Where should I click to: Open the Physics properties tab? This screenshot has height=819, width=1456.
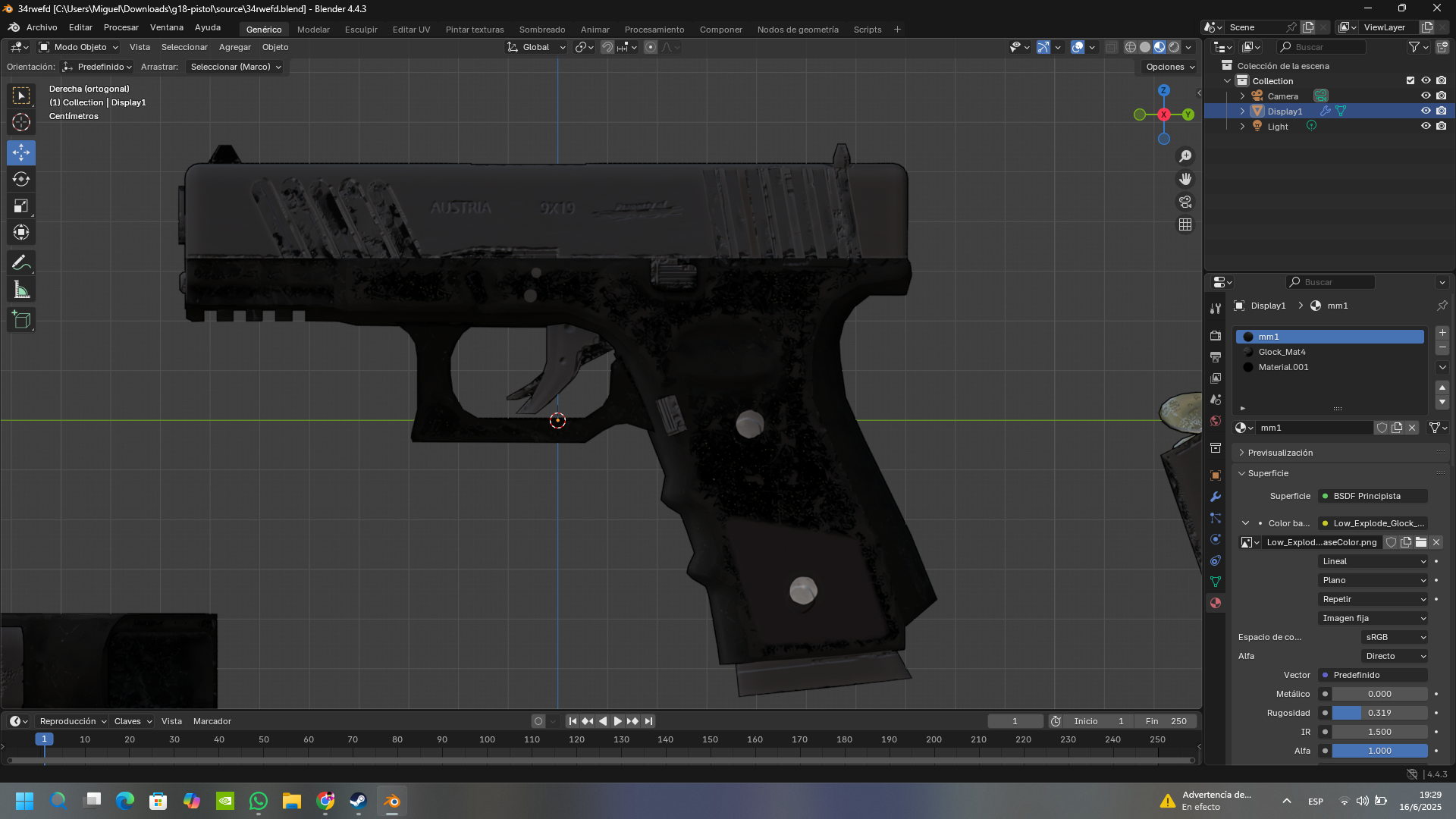point(1216,539)
